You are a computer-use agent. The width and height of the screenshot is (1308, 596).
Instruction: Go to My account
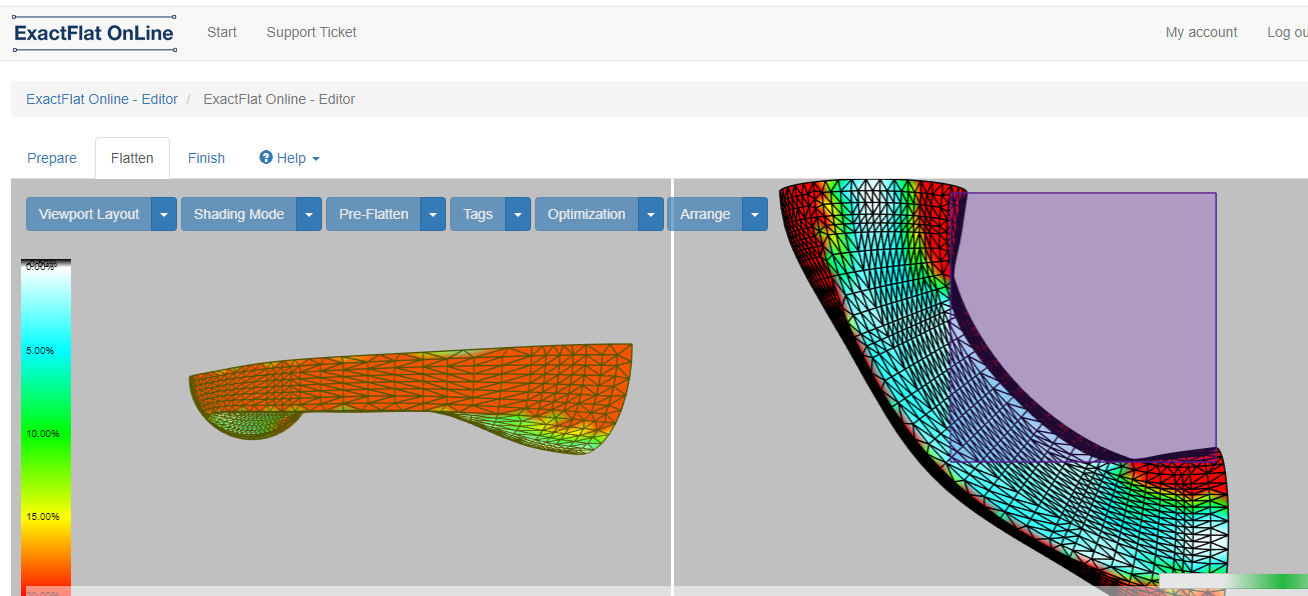(x=1201, y=32)
